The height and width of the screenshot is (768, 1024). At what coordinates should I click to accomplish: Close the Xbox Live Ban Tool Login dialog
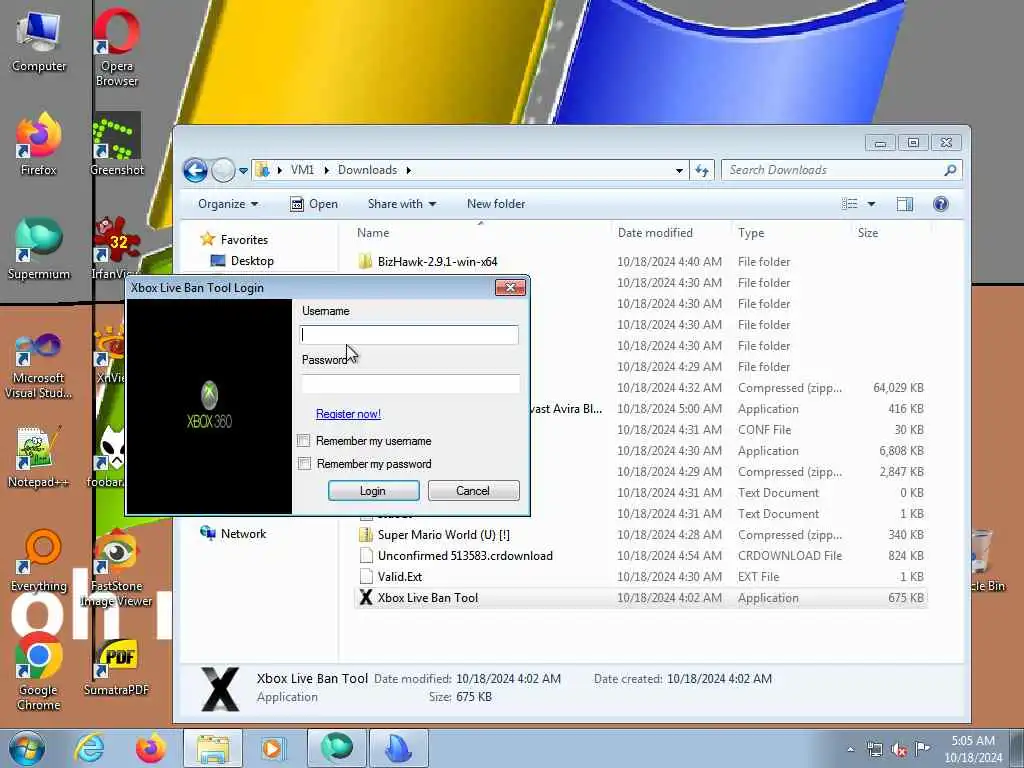pyautogui.click(x=510, y=287)
